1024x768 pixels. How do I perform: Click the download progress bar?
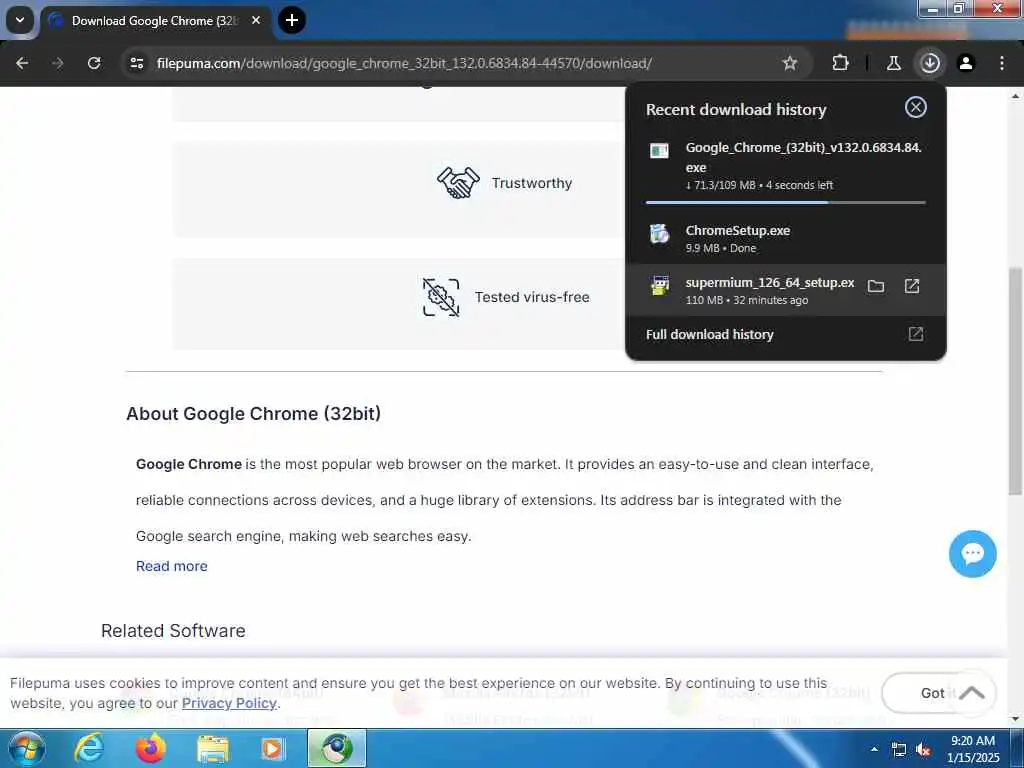click(786, 202)
